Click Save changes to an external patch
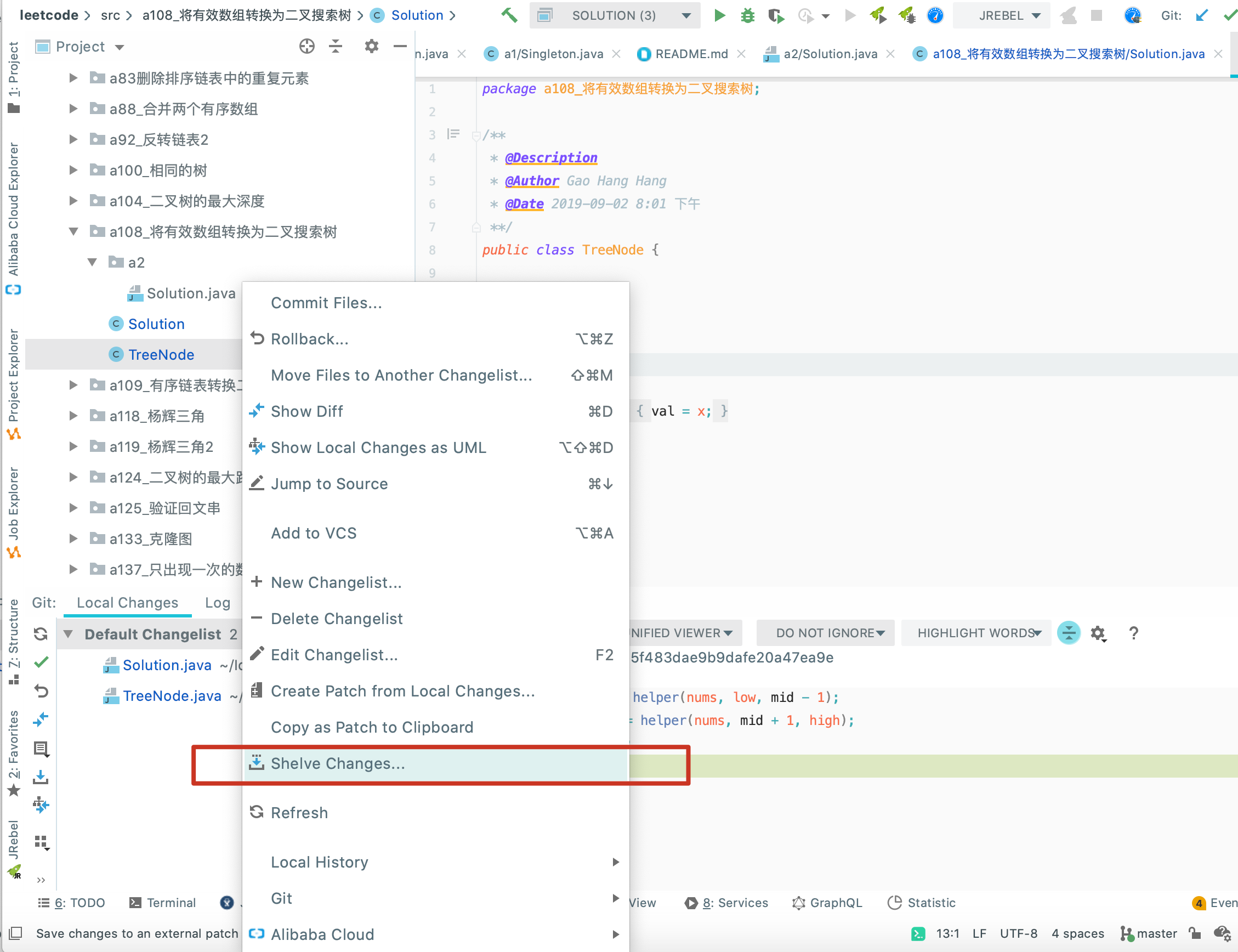 [x=136, y=933]
